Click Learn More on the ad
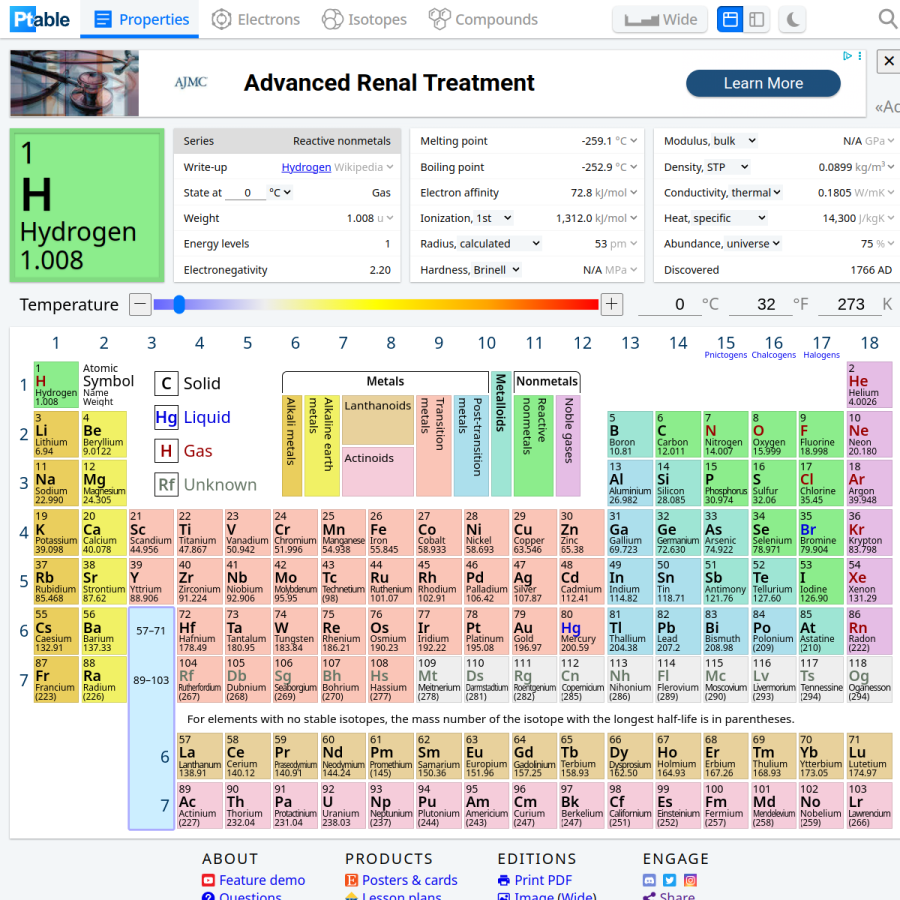The height and width of the screenshot is (900, 900). (x=763, y=83)
